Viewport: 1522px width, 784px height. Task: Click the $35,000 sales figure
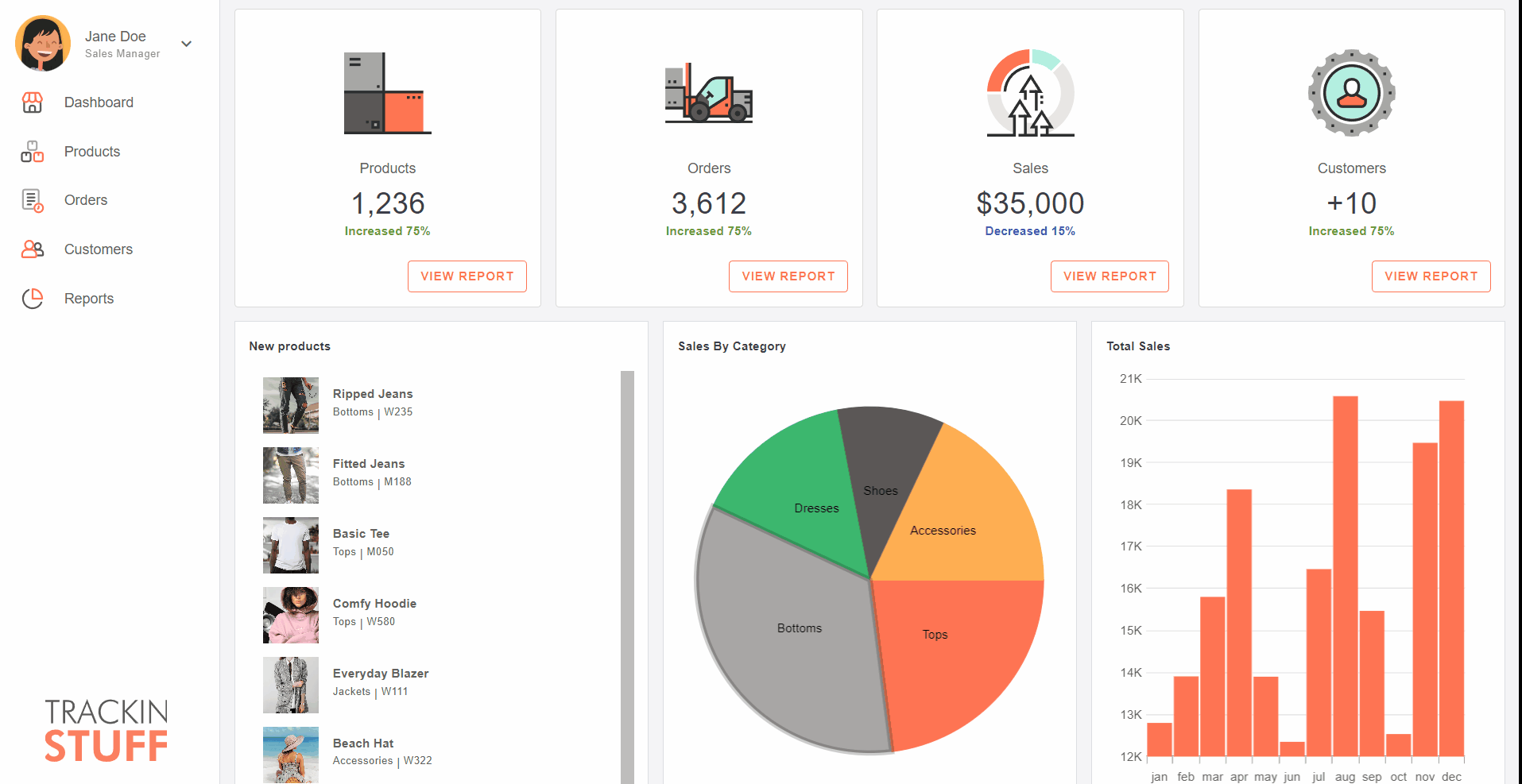1031,203
